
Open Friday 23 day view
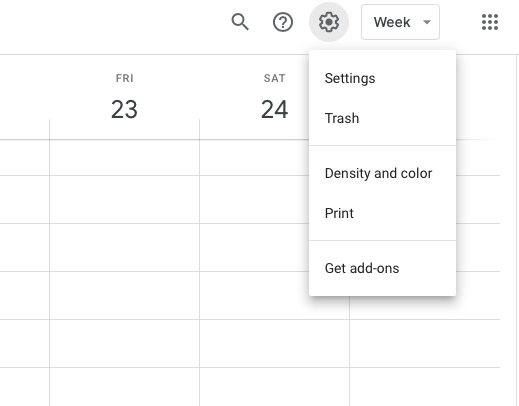[124, 109]
